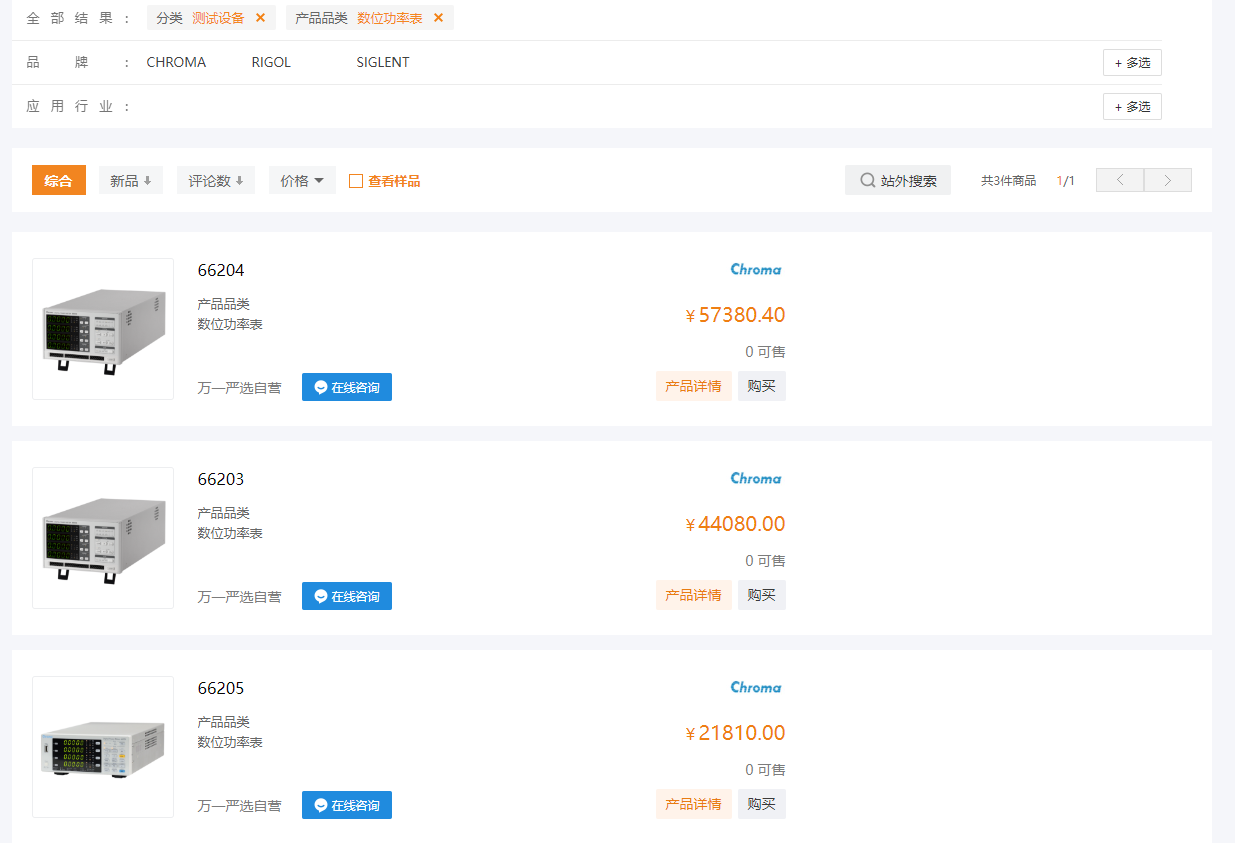Sort by 评论数

click(x=216, y=181)
